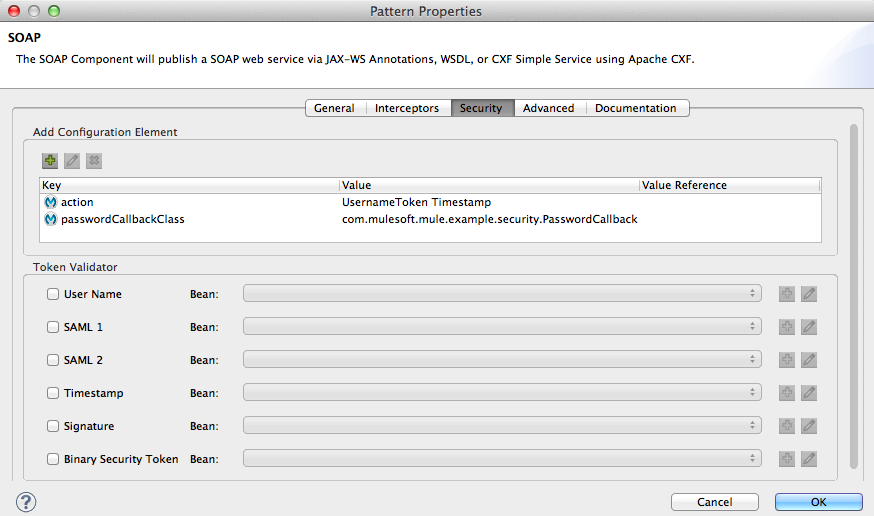874x516 pixels.
Task: Expand the Timestamp Bean dropdown
Action: (x=502, y=393)
